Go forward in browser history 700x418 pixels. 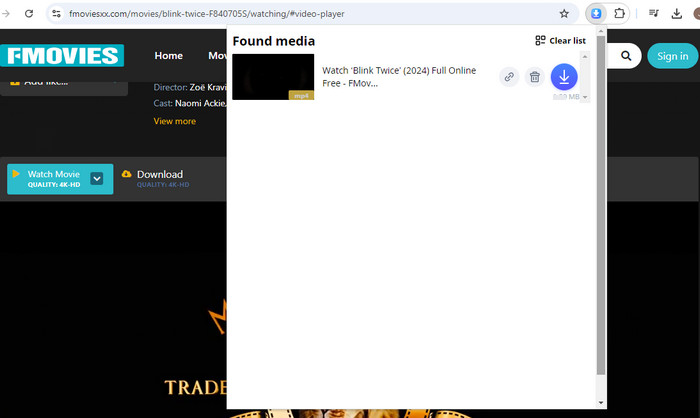[6, 13]
